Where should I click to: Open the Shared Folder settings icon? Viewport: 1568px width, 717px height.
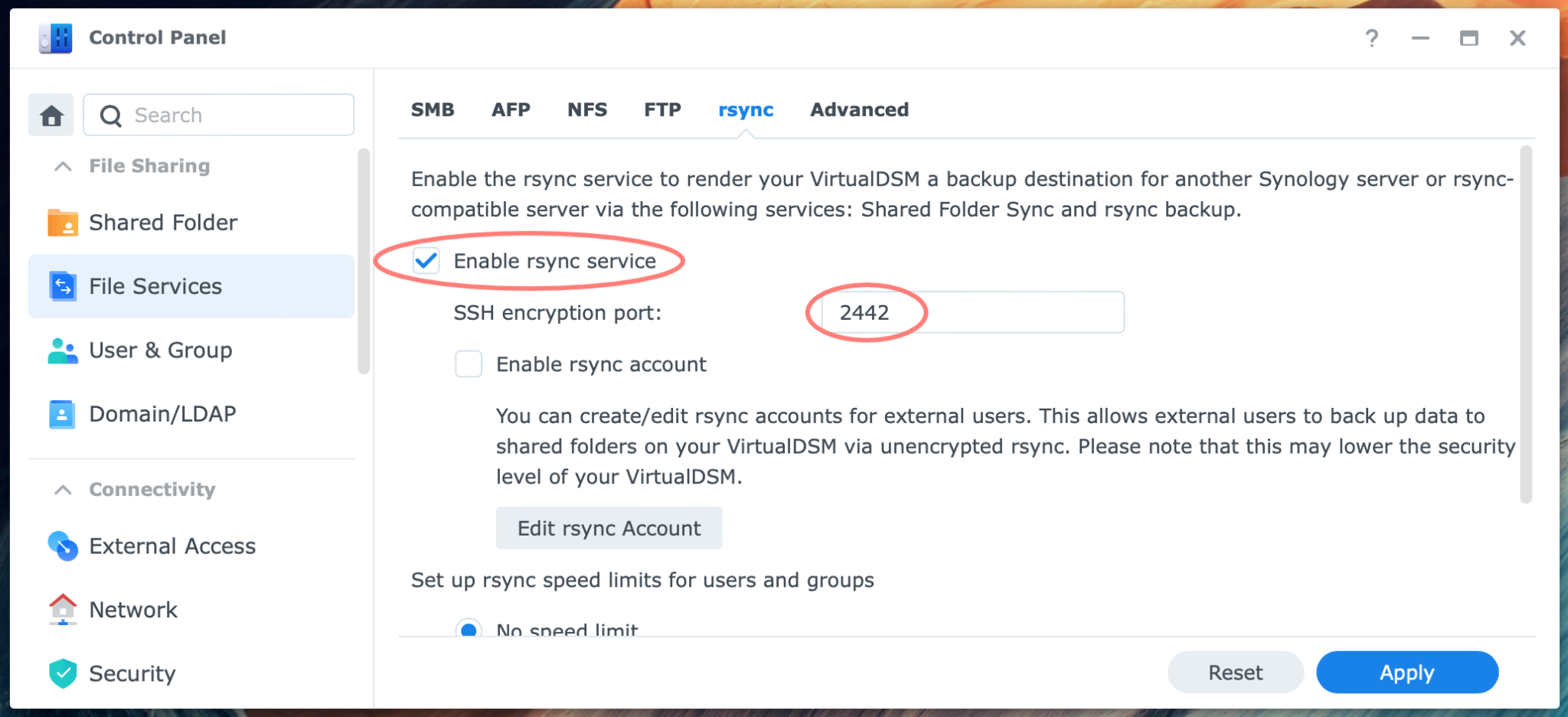pos(64,223)
